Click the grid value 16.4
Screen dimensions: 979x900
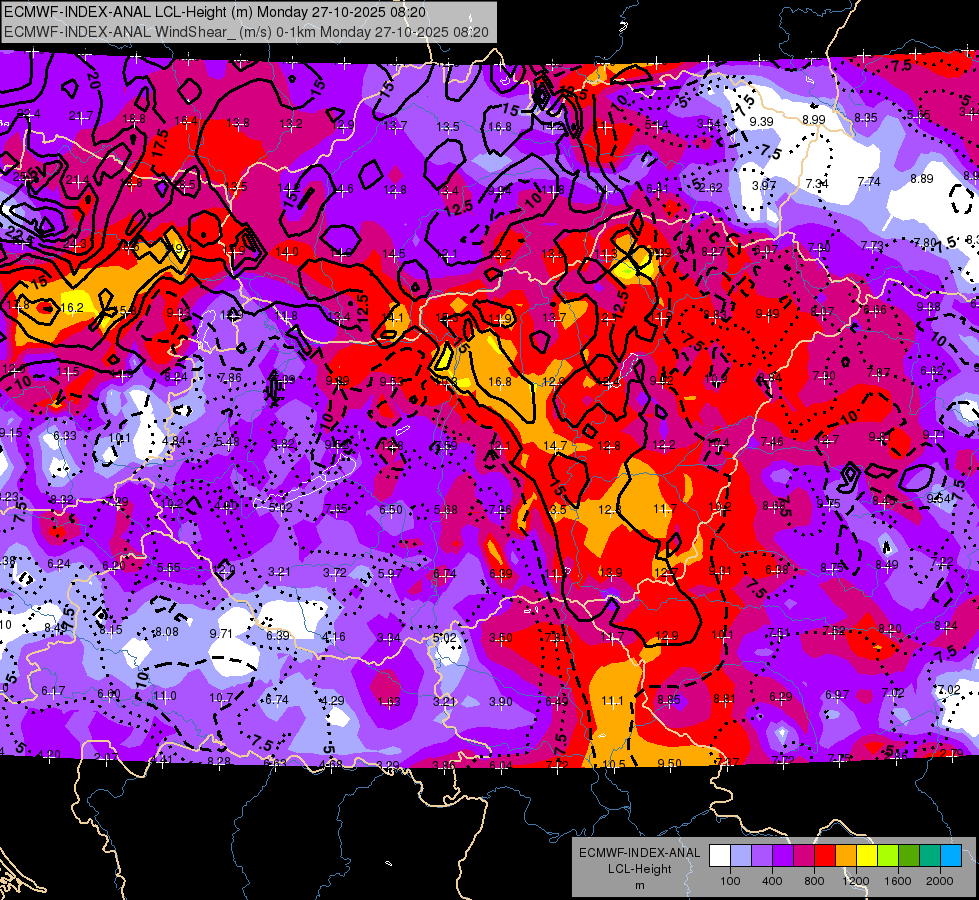[186, 121]
